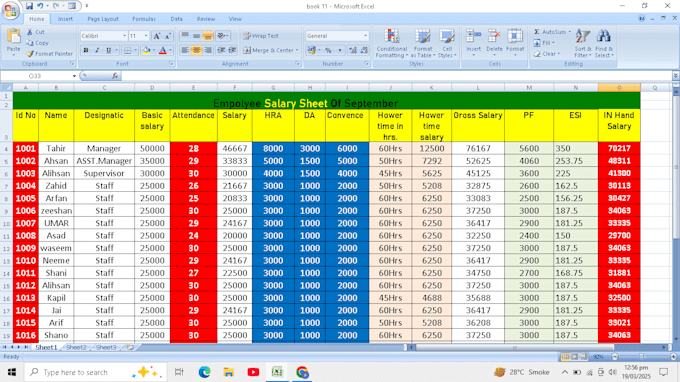Switch to the Data tab

point(177,19)
